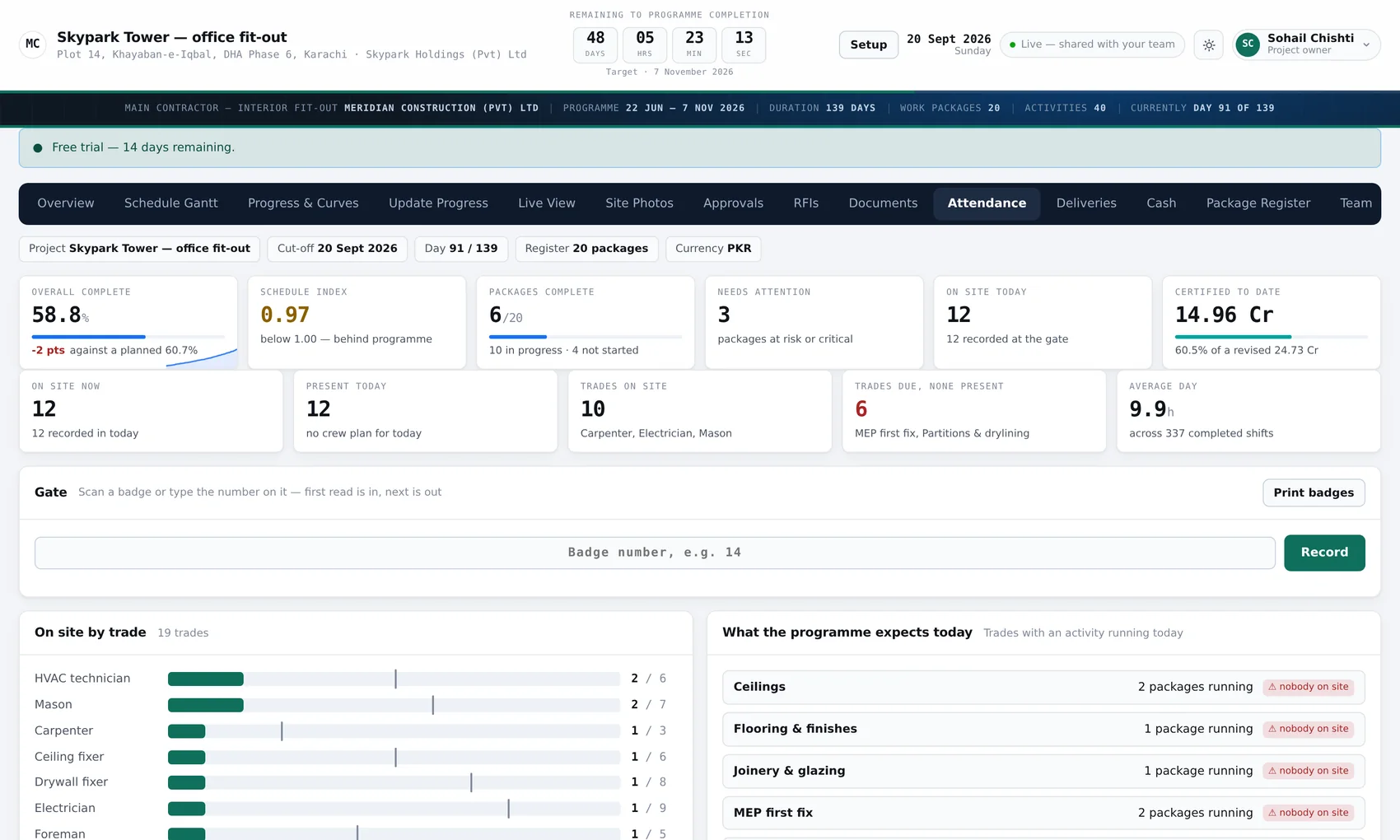The height and width of the screenshot is (840, 1400).
Task: Select the Ceilings packages running row
Action: pos(1043,687)
